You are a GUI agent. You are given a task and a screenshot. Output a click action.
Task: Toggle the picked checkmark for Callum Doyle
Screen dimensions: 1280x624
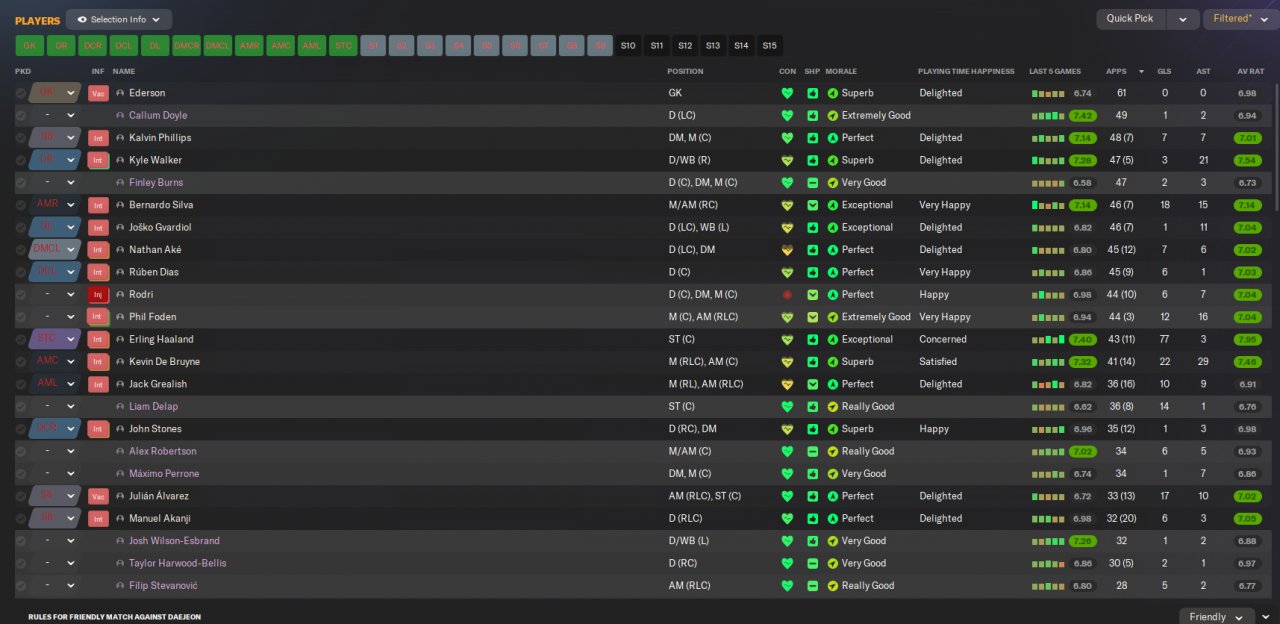(x=21, y=115)
